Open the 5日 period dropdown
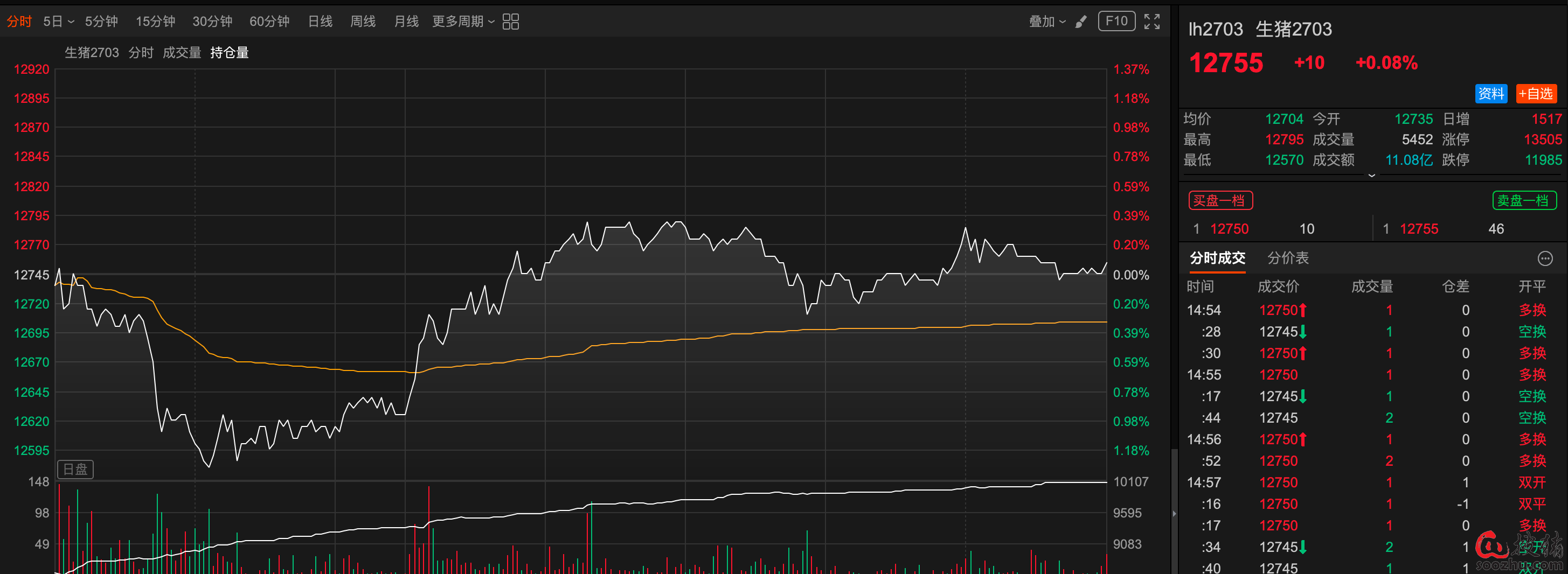 click(58, 22)
